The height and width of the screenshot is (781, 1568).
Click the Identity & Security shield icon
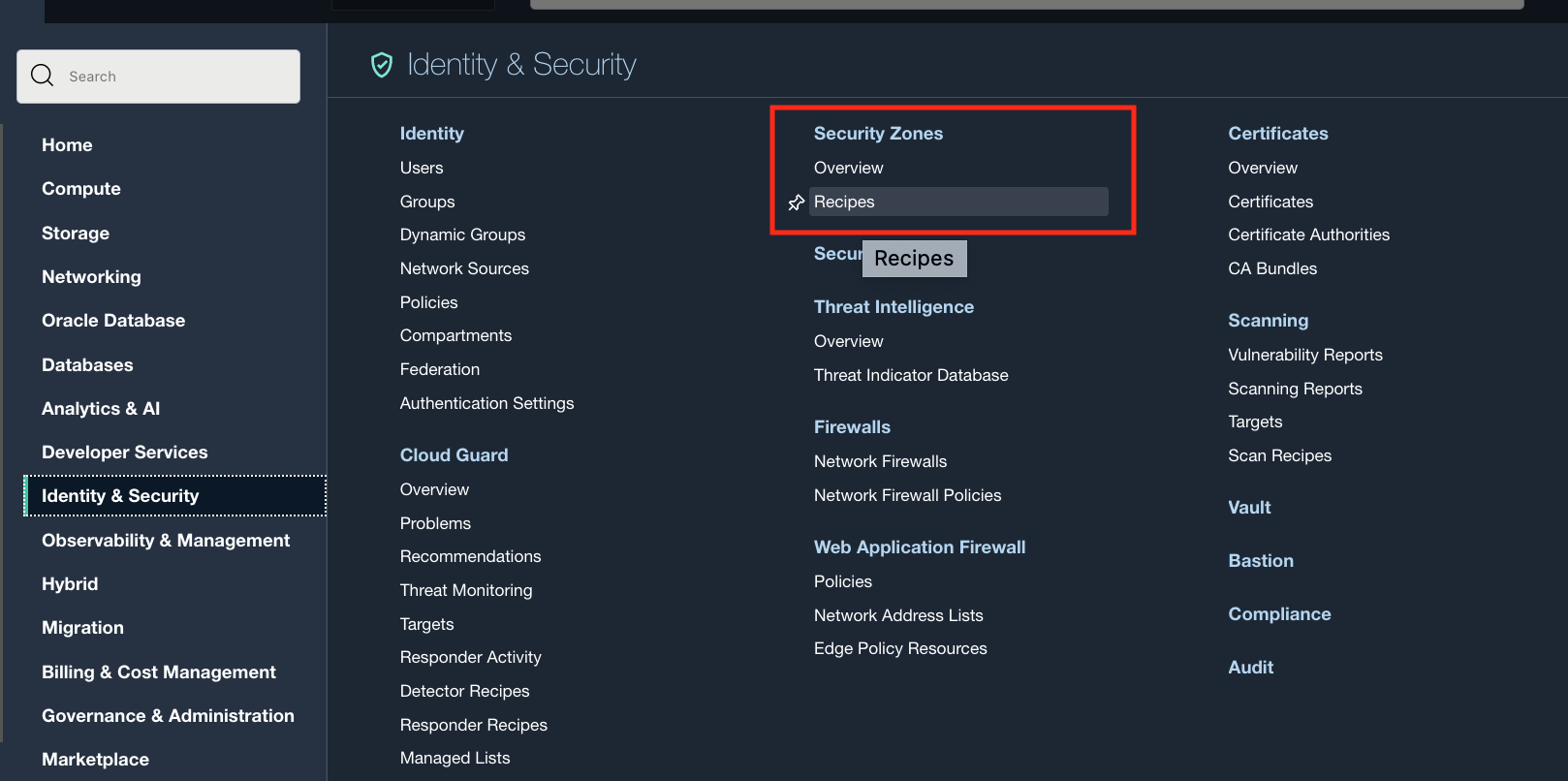(381, 64)
